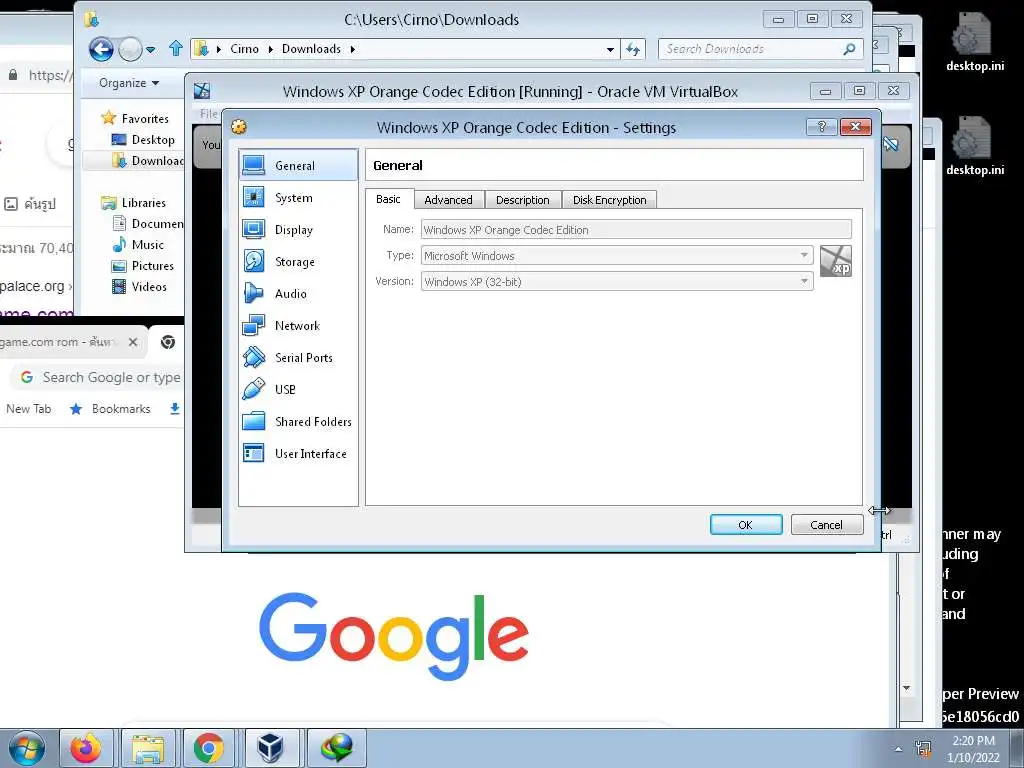1024x768 pixels.
Task: Open the Explorer address bar history dropdown
Action: pos(610,49)
